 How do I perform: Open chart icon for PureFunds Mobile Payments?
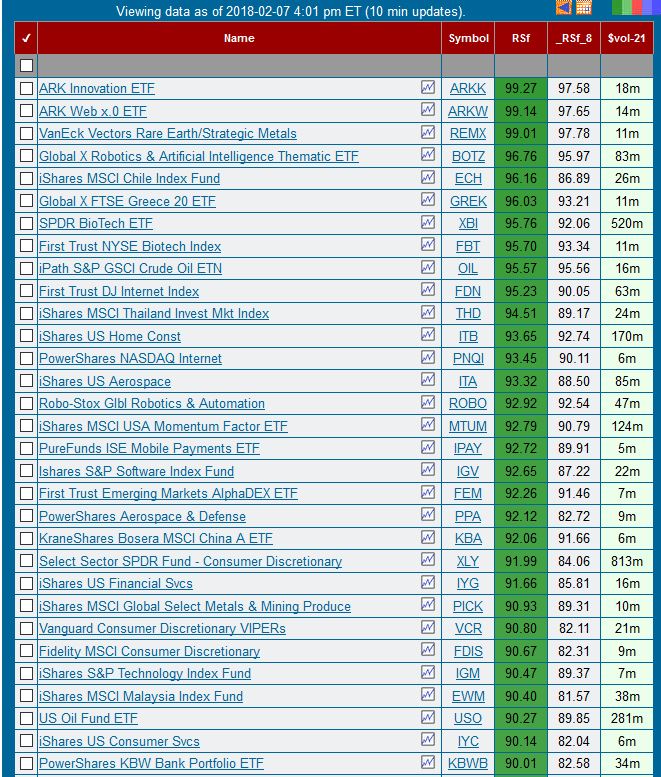point(428,447)
